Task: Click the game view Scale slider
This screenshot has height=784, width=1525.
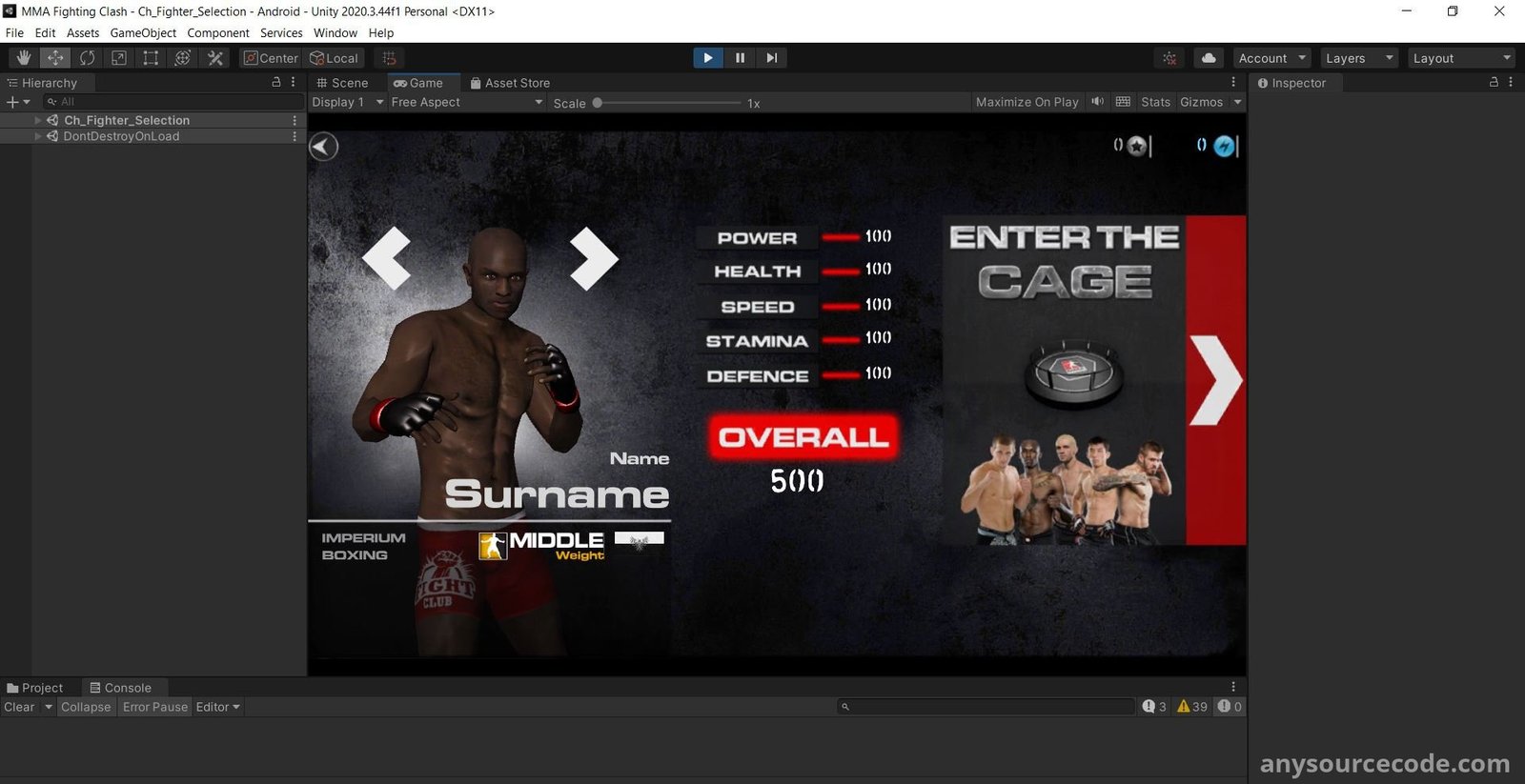Action: pos(667,103)
